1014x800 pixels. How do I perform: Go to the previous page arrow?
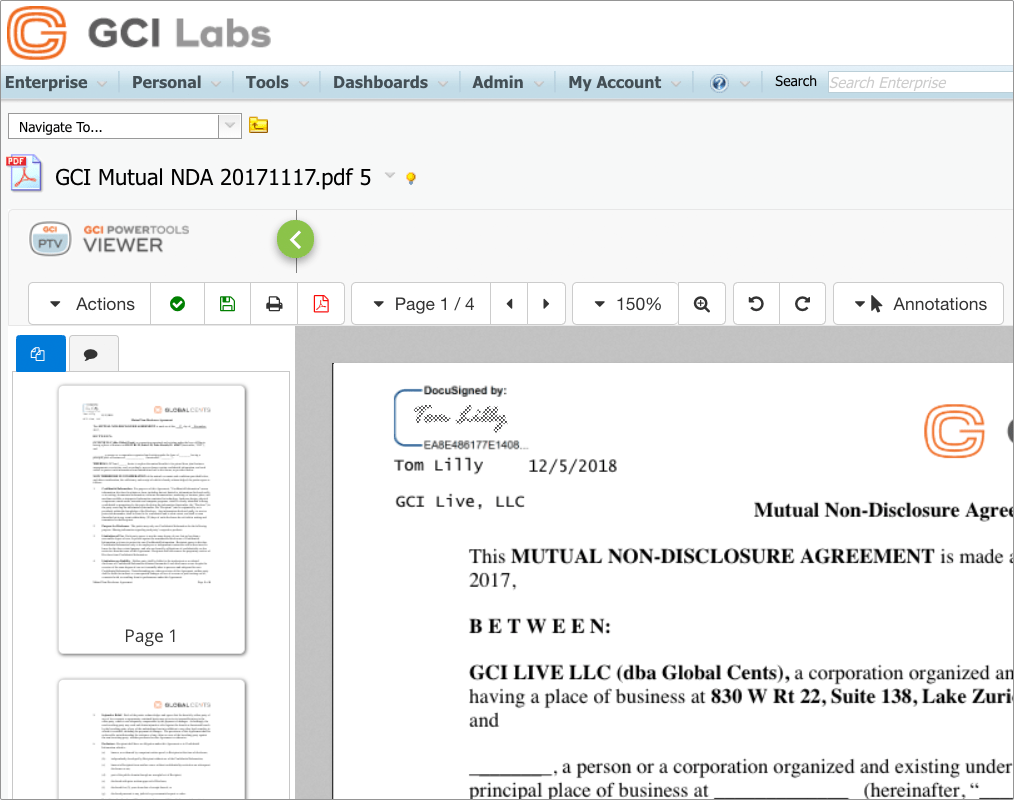pos(510,304)
